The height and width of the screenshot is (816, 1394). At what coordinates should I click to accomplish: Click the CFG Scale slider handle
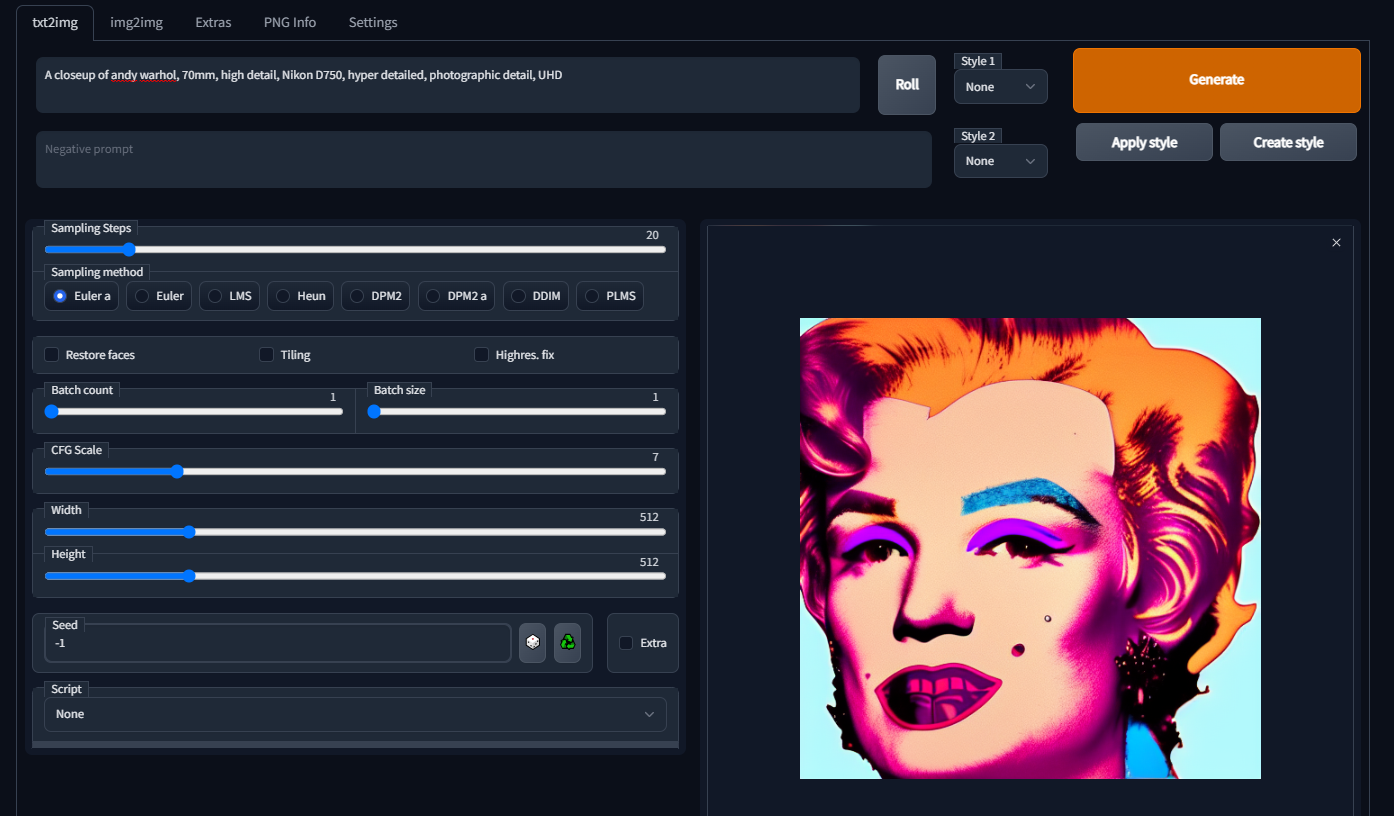(177, 472)
